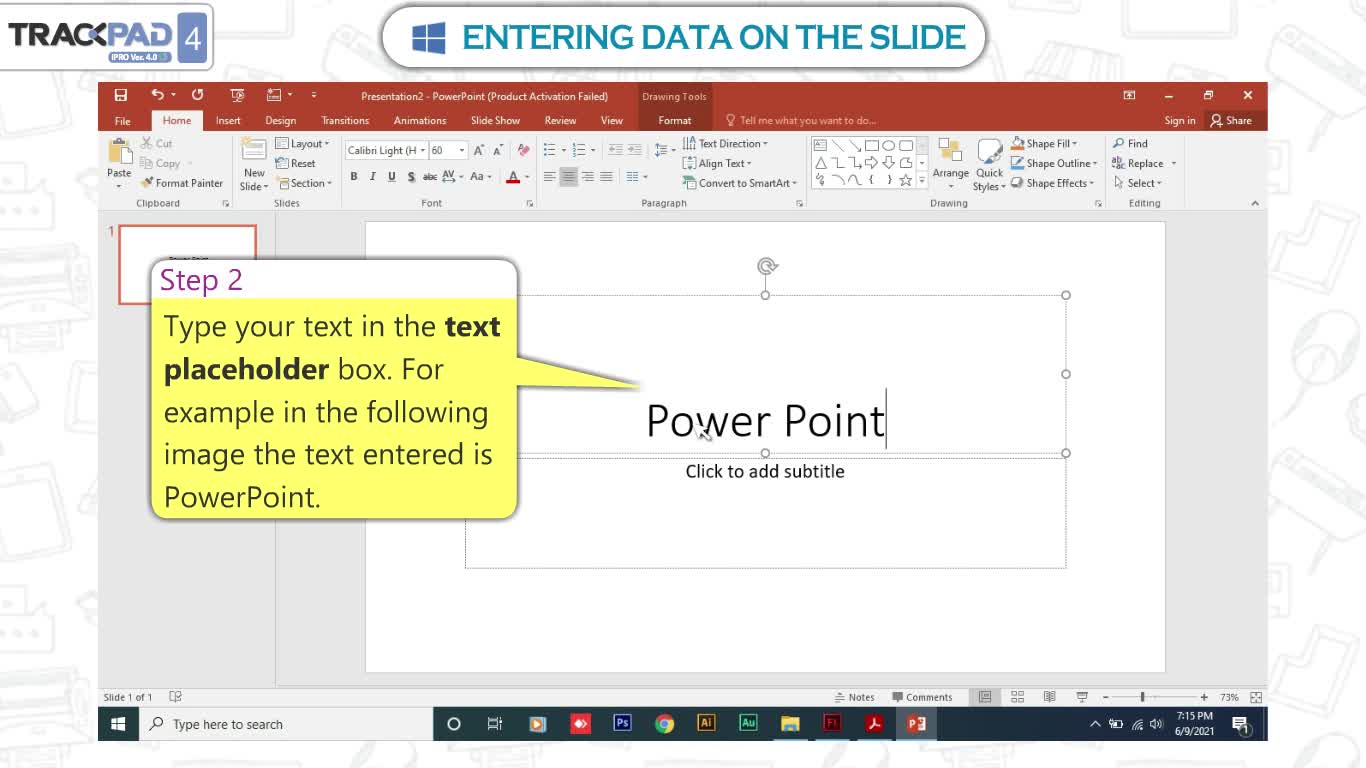Align text left
Screen dimensions: 1366x768
click(x=549, y=177)
